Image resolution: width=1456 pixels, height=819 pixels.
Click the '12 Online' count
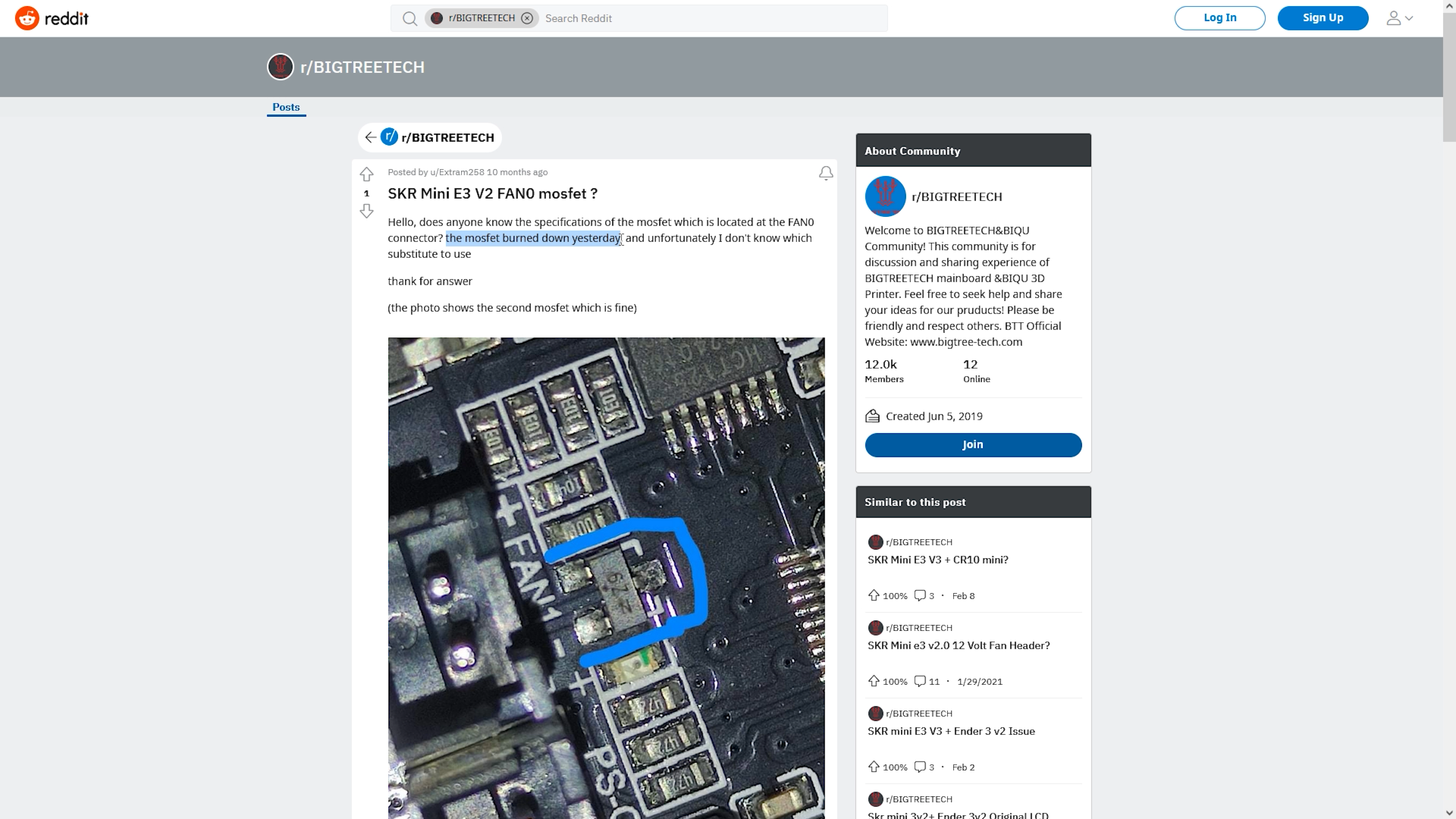point(977,371)
